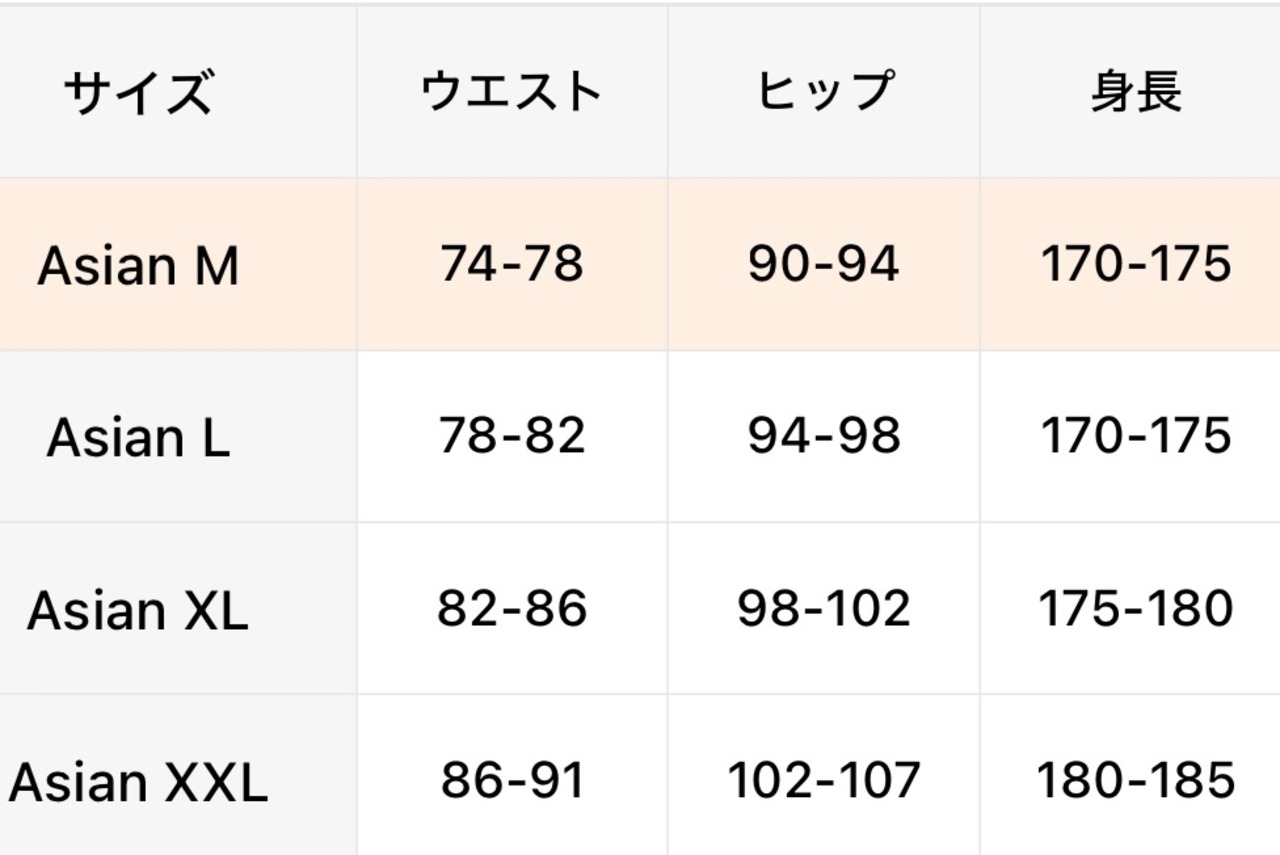1280x855 pixels.
Task: Click height value 175-180
Action: point(1136,608)
